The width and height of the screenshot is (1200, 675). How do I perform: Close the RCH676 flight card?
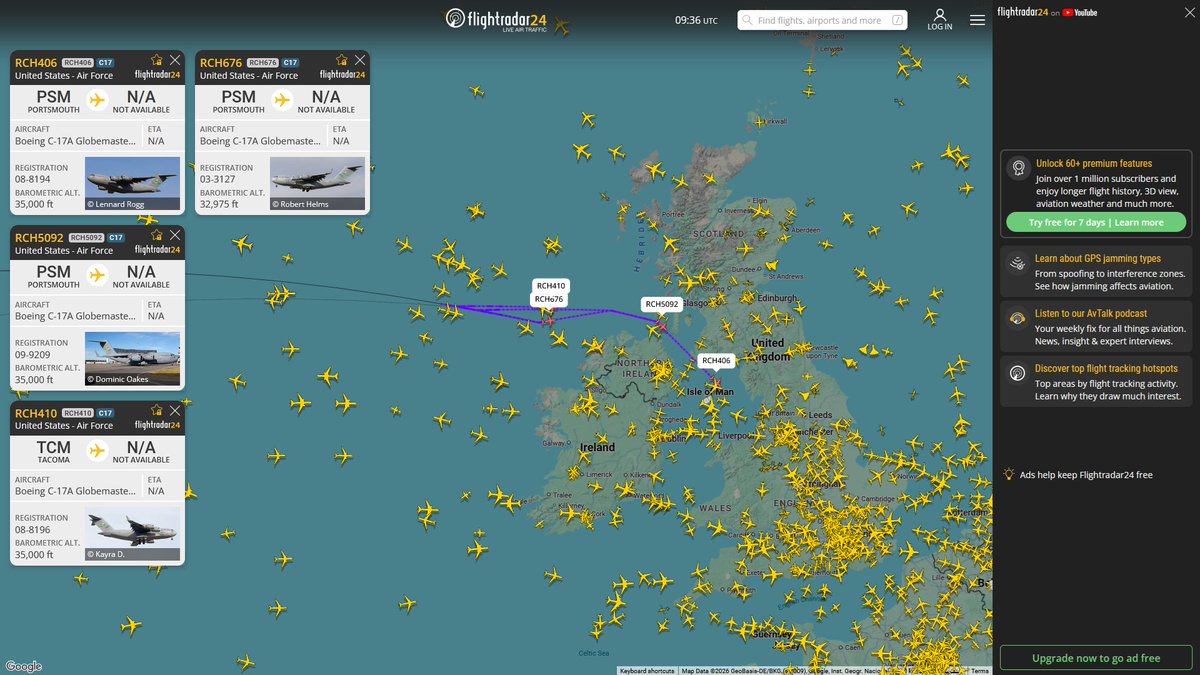point(360,60)
